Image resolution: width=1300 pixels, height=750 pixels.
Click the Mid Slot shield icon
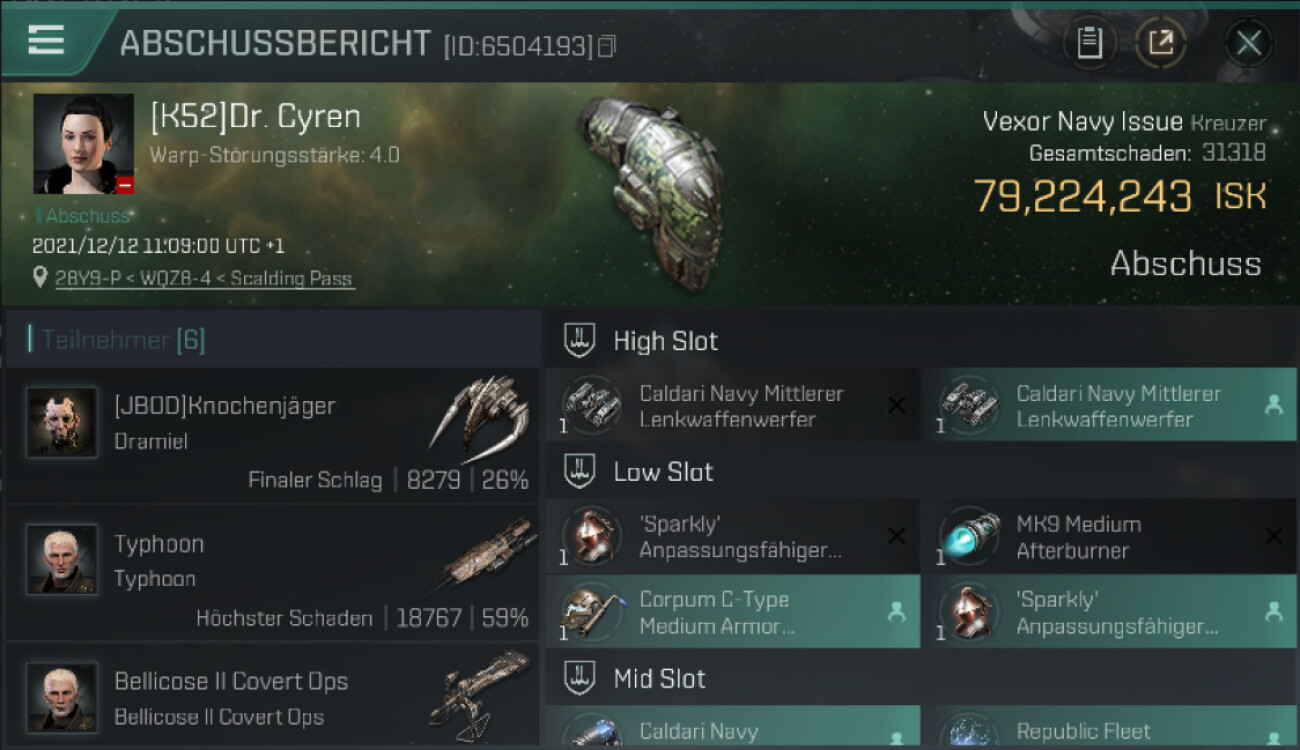[579, 678]
